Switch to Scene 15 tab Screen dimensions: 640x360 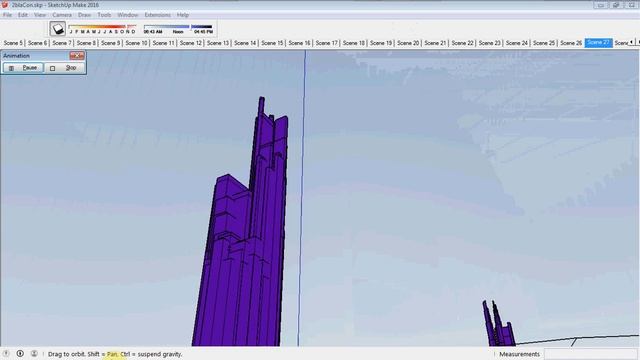coord(272,43)
